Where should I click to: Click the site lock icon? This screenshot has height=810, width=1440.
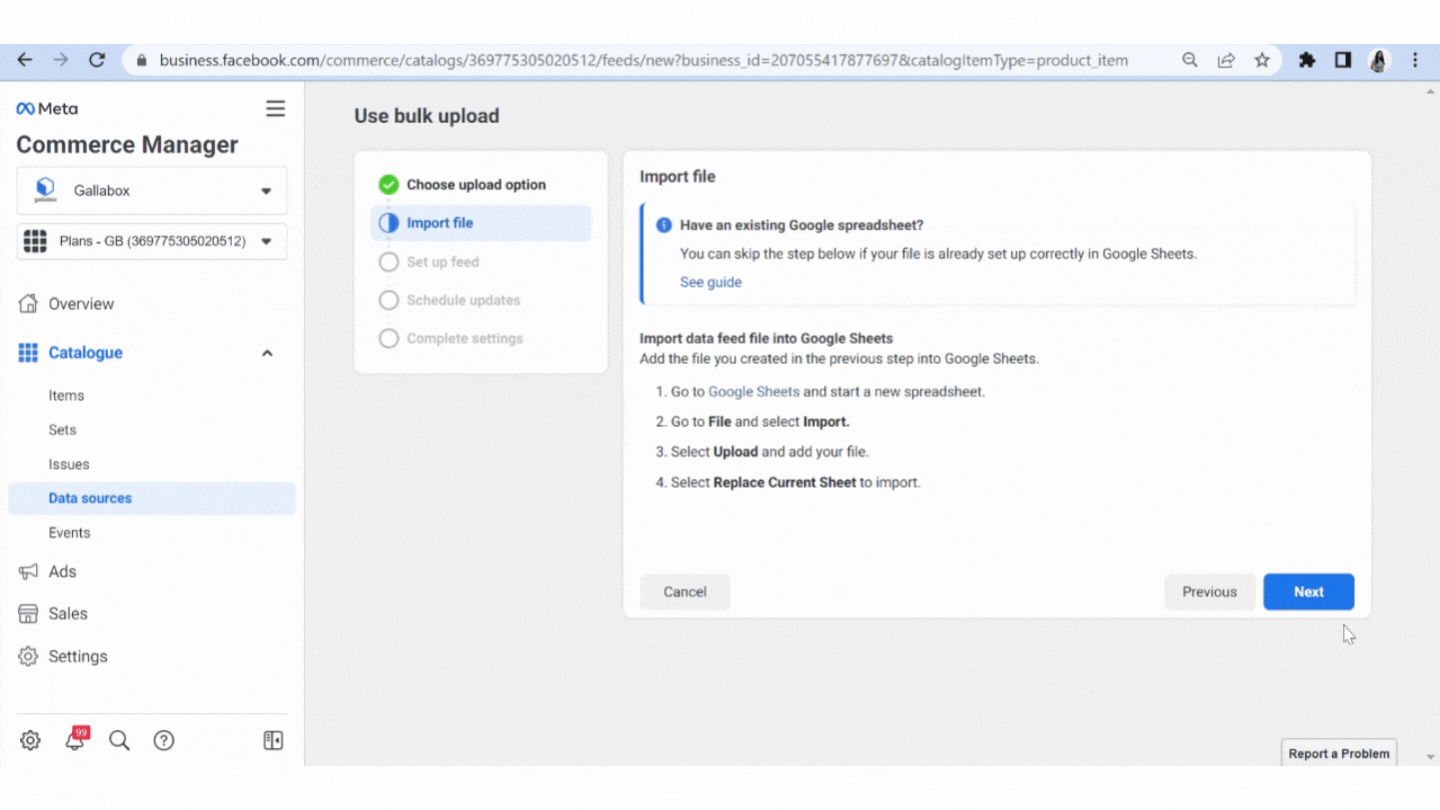pyautogui.click(x=142, y=60)
